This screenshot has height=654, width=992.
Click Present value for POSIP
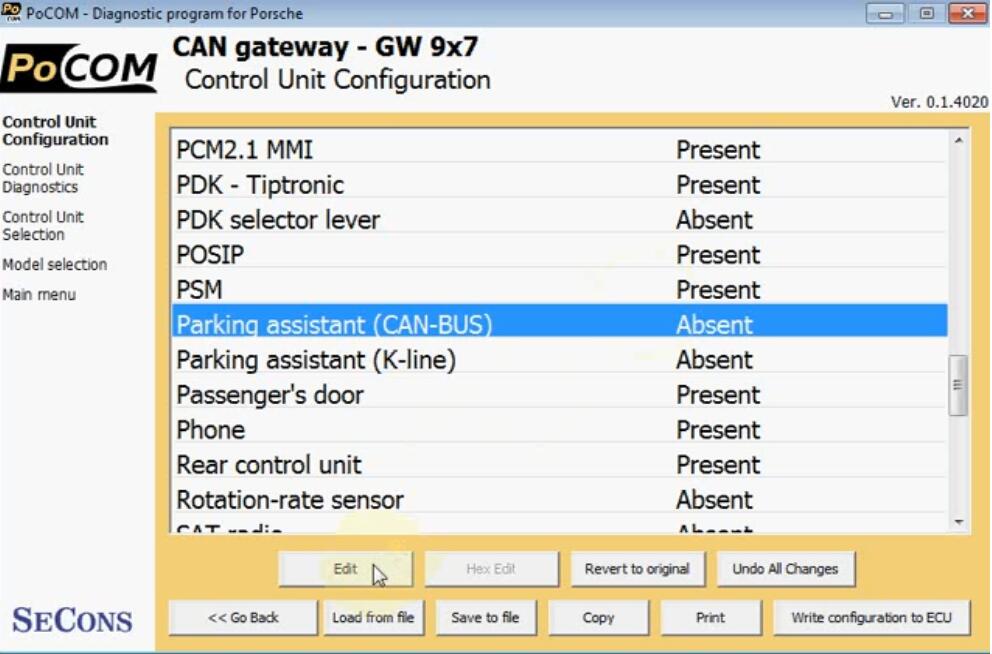718,255
